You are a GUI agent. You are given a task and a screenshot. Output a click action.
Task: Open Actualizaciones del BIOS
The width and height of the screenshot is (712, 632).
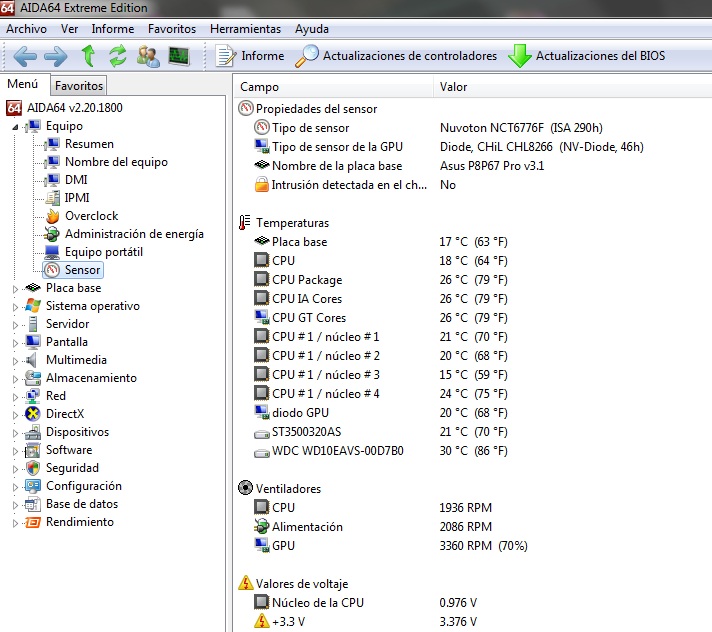587,56
